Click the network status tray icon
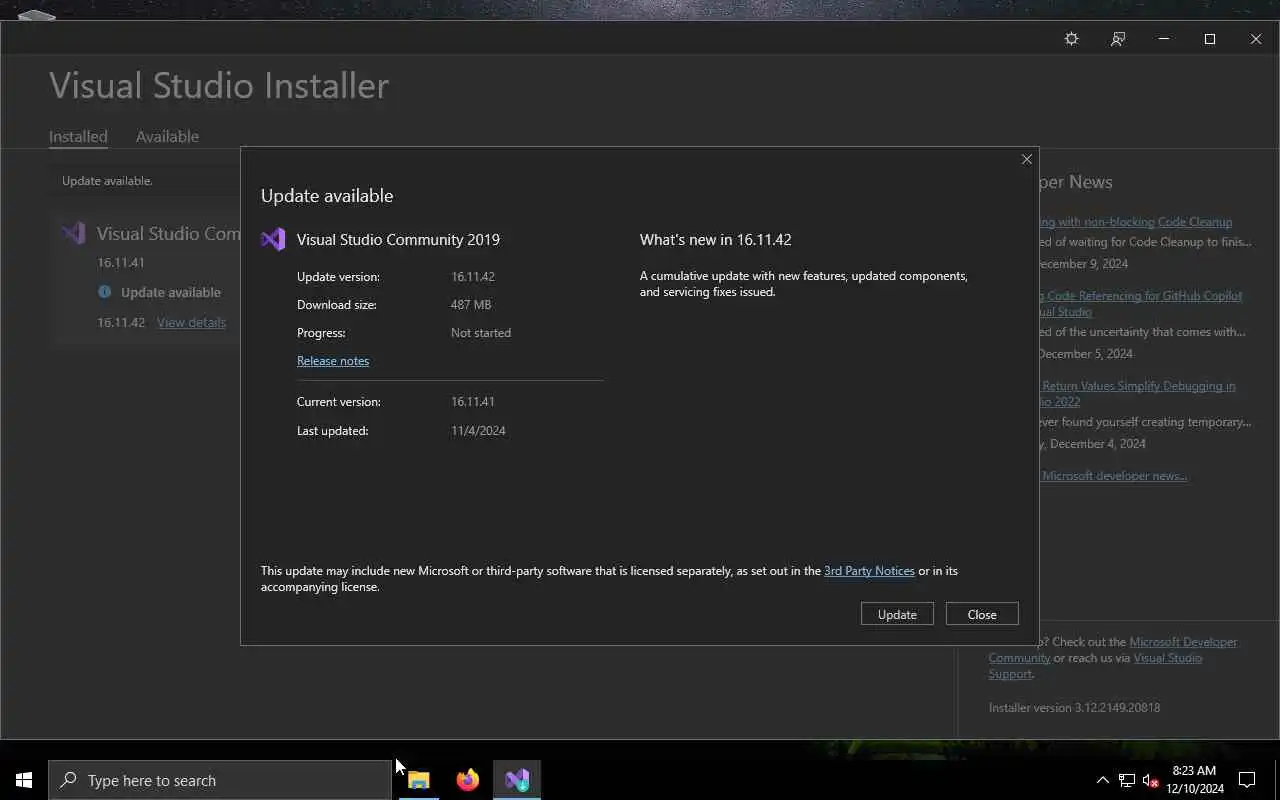Image resolution: width=1280 pixels, height=800 pixels. point(1127,780)
